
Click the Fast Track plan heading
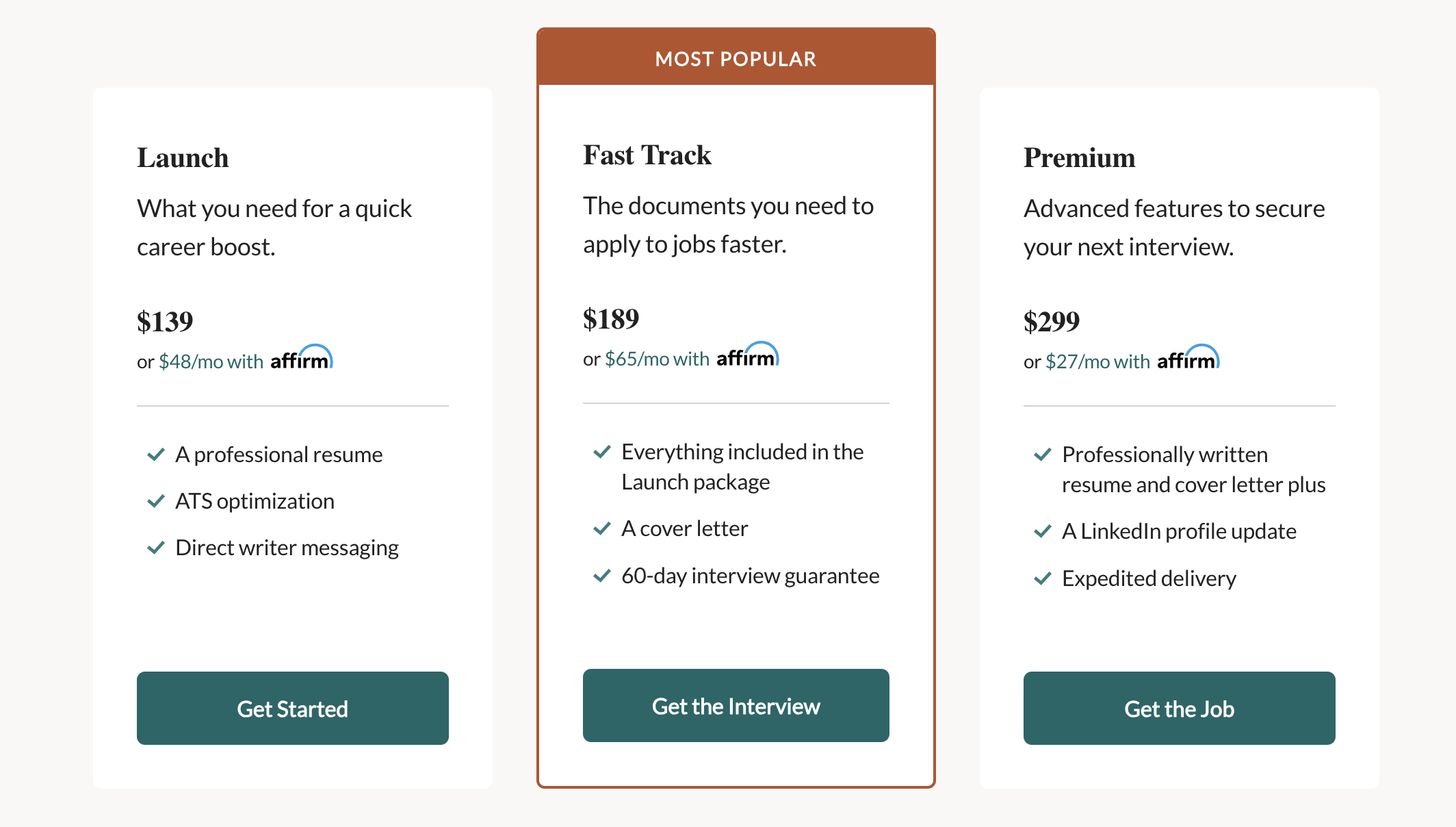click(647, 155)
